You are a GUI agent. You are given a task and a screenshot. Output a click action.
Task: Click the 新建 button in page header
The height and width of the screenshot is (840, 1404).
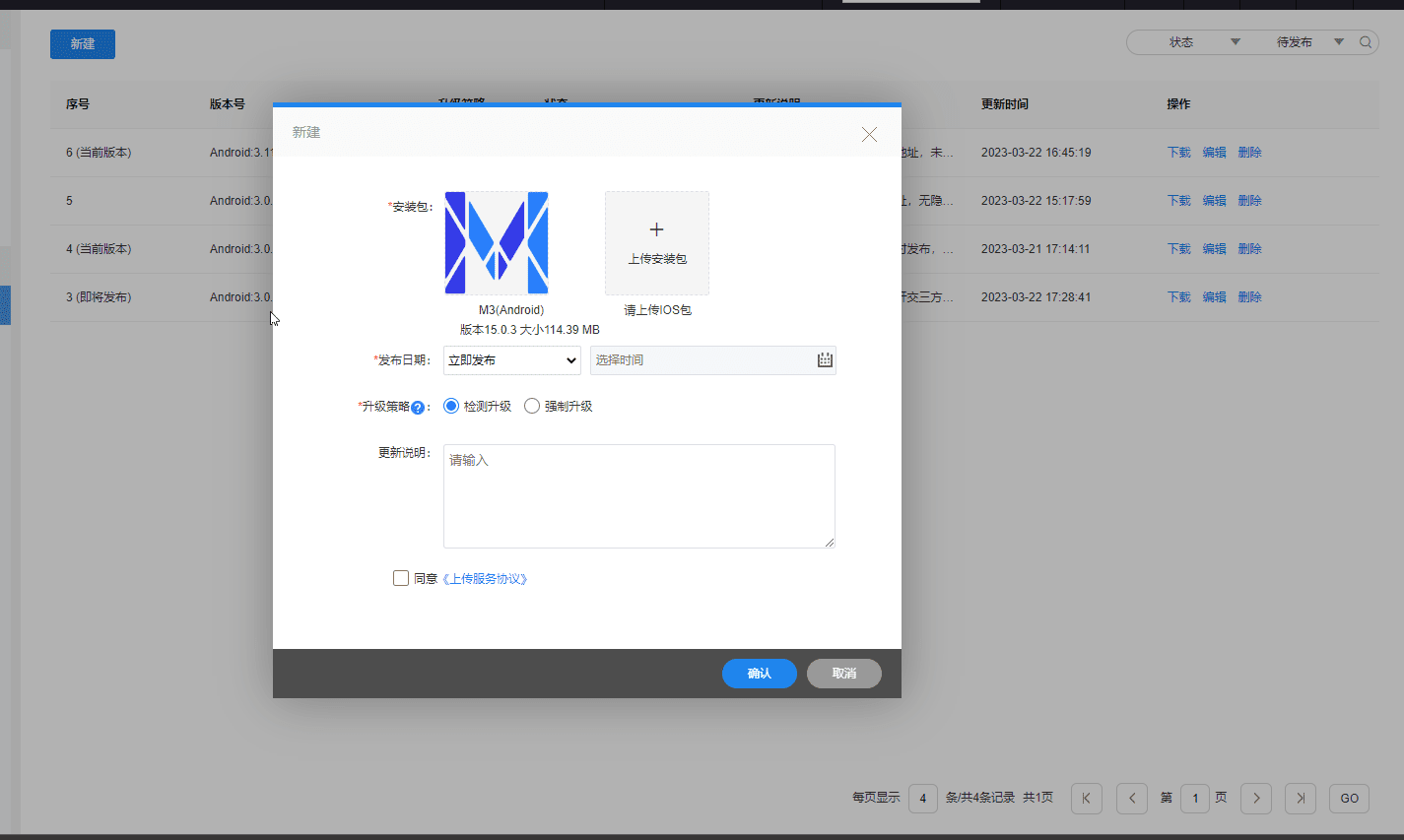[x=83, y=44]
